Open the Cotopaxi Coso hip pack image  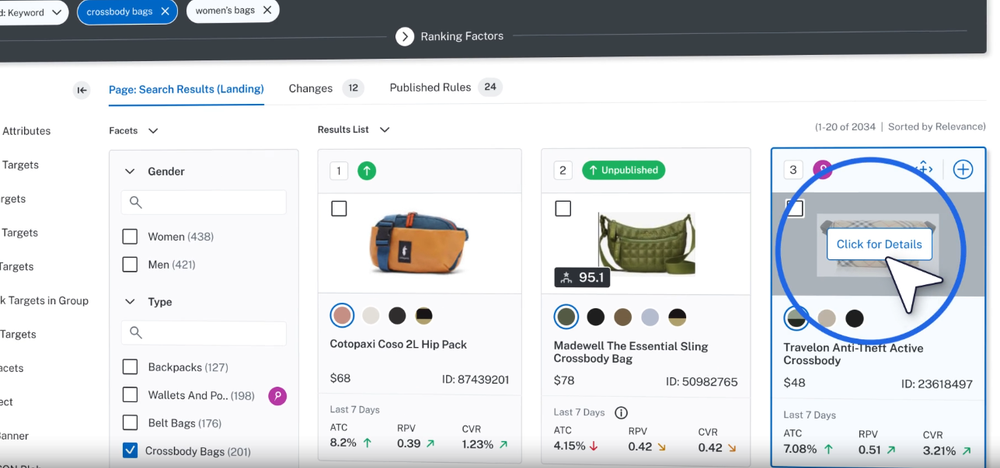click(x=418, y=242)
